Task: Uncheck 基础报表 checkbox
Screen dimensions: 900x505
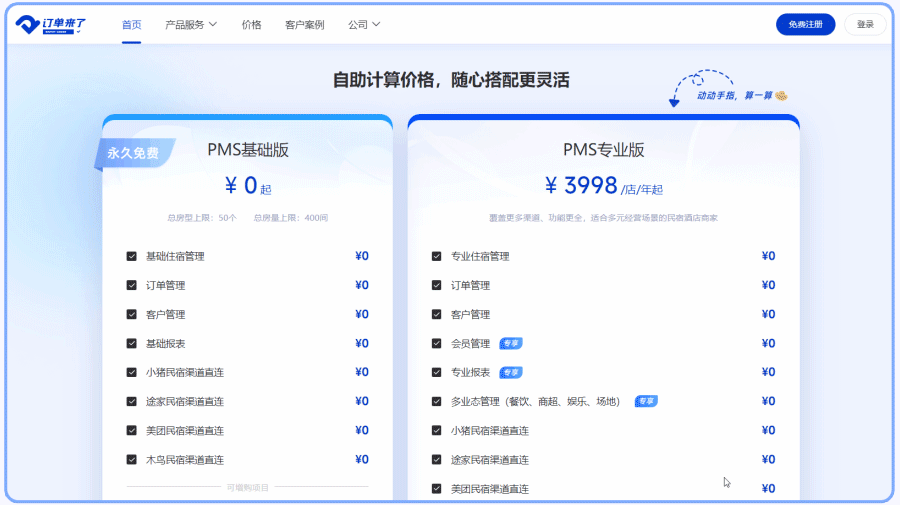Action: (131, 343)
